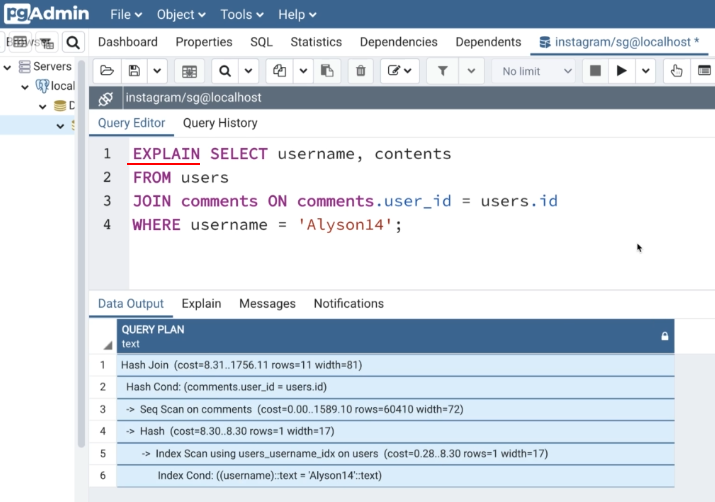The width and height of the screenshot is (715, 502).
Task: Select result row 'Index Scan using users_username_idx'
Action: tap(395, 454)
